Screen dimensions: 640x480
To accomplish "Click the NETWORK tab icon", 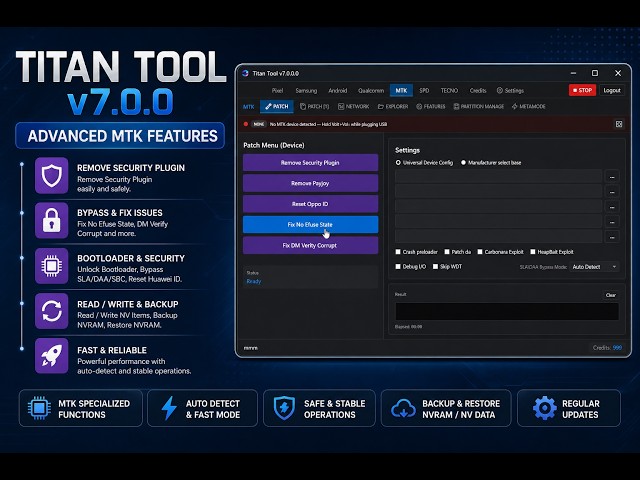I will 341,107.
